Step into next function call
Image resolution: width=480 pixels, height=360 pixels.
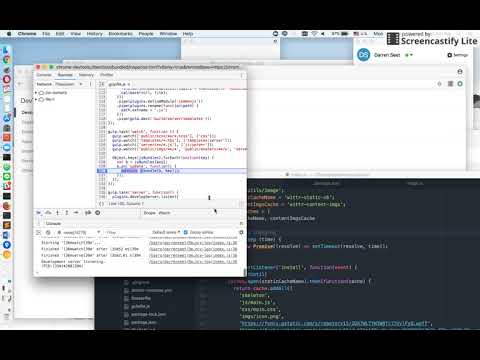coord(57,213)
